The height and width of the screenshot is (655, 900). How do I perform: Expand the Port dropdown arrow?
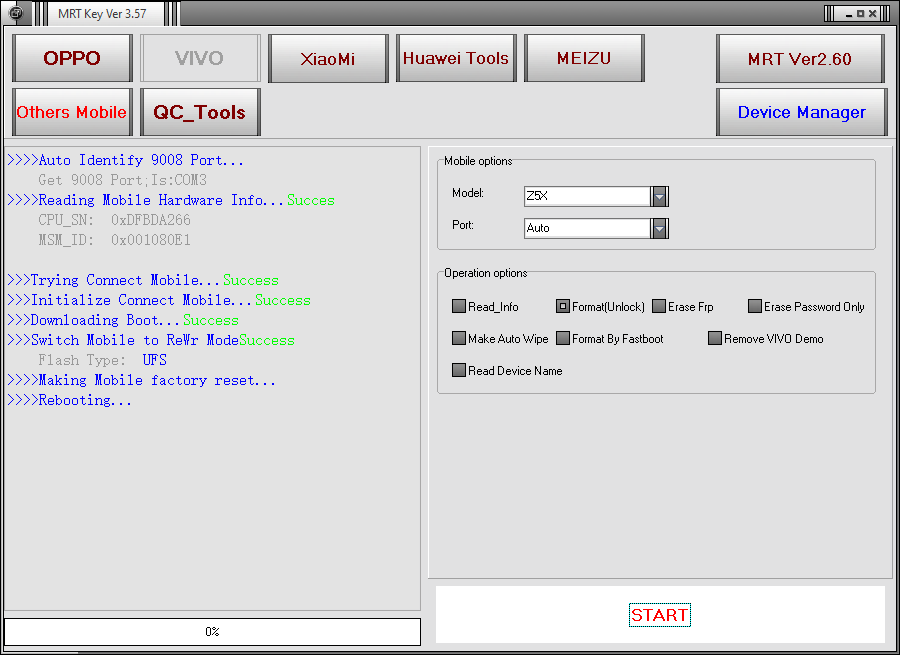click(660, 228)
